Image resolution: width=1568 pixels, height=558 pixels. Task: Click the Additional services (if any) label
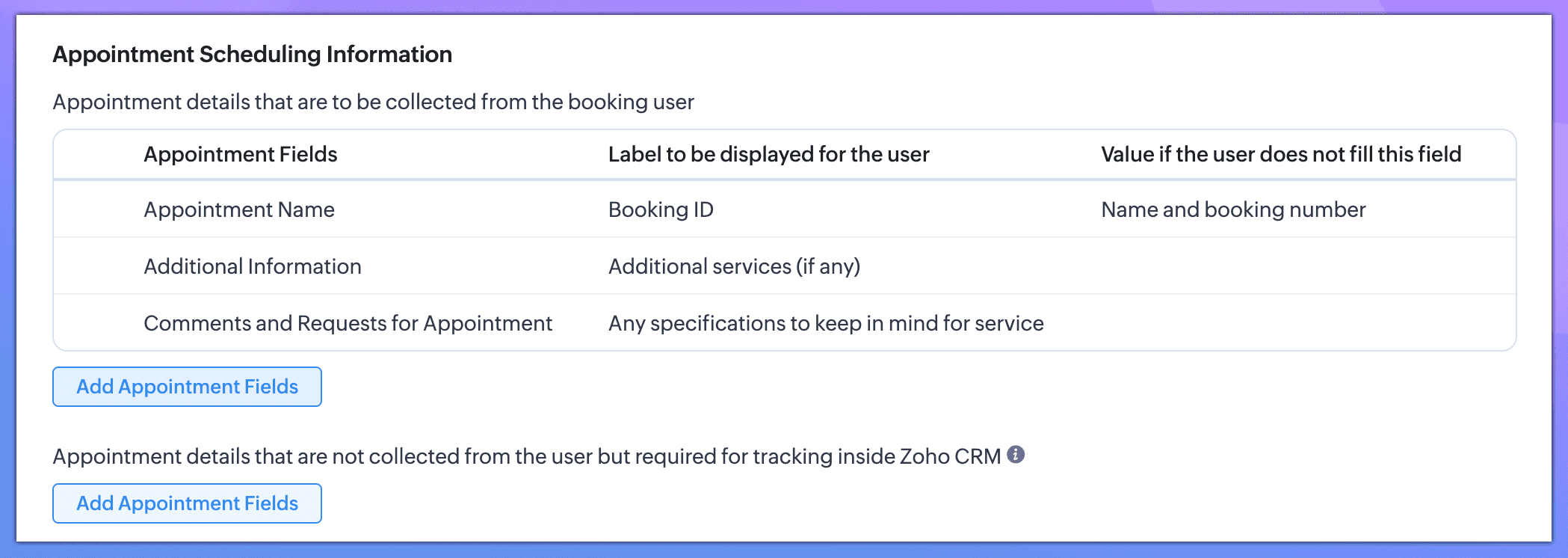coord(734,266)
